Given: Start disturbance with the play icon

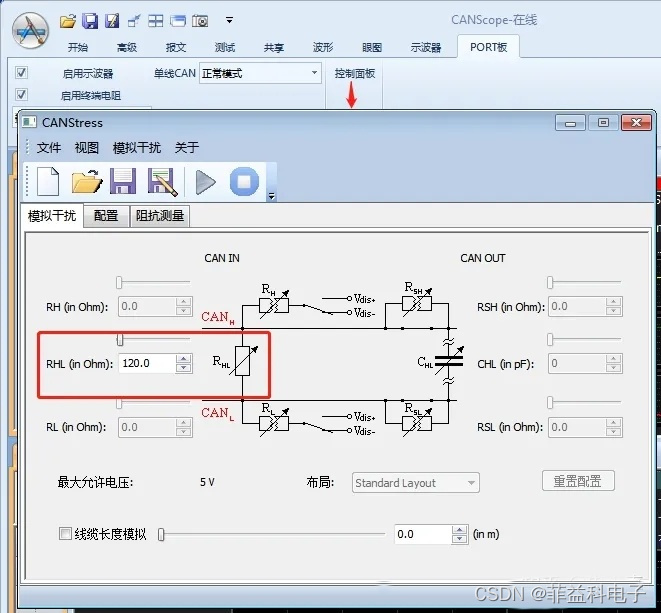Looking at the screenshot, I should 205,182.
